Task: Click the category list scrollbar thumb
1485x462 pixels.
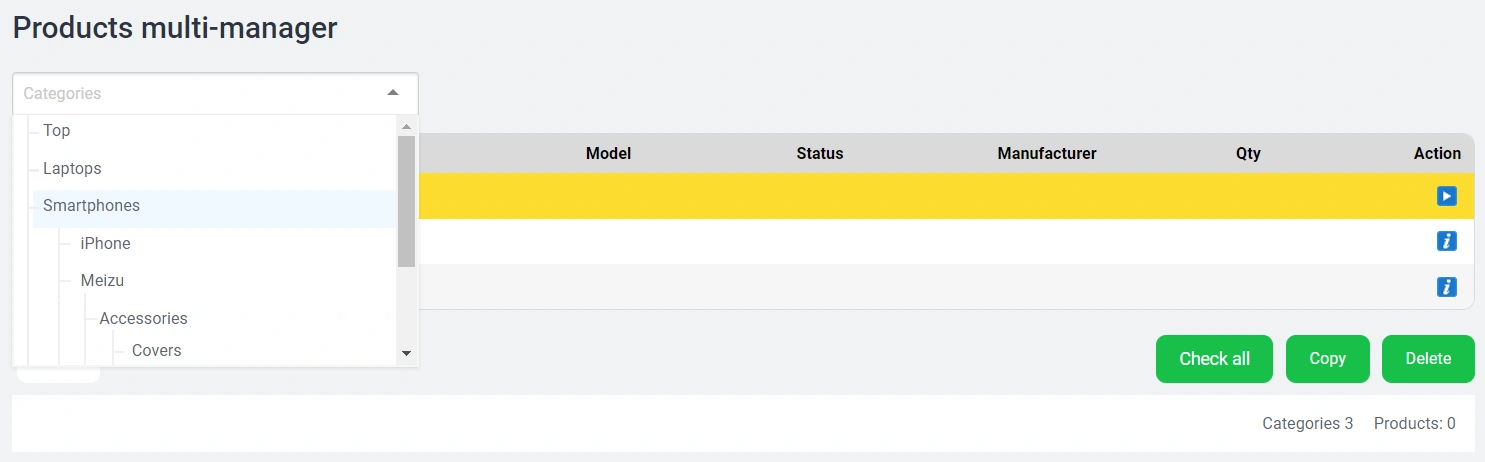Action: click(x=406, y=200)
